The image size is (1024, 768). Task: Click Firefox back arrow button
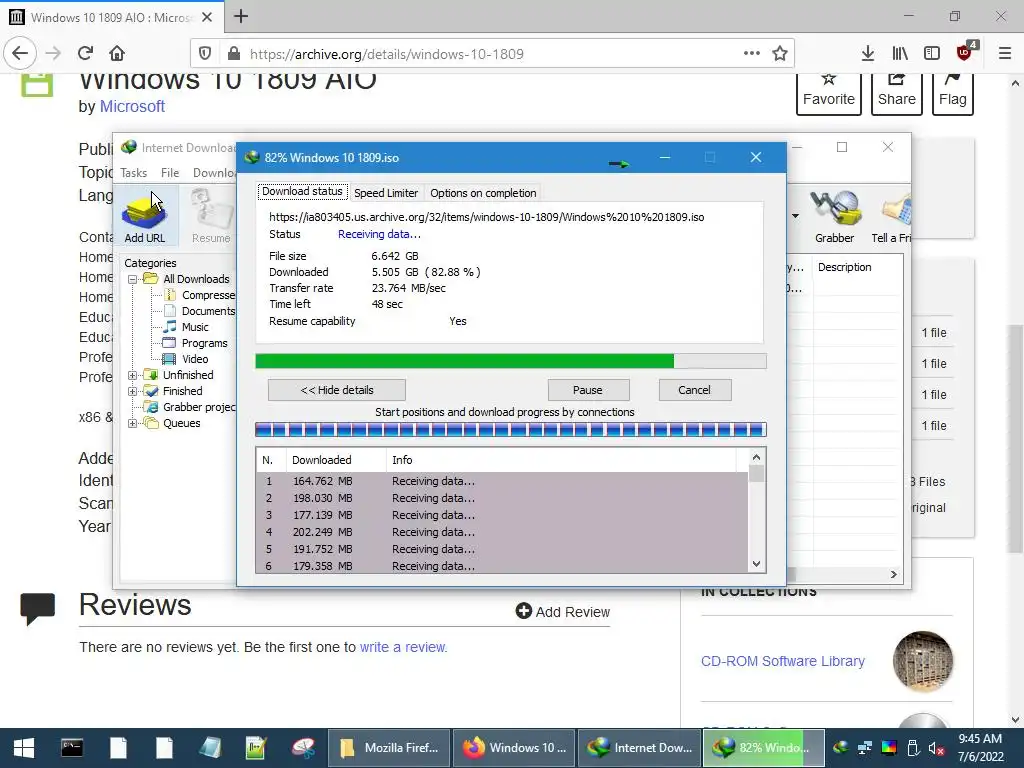click(x=20, y=53)
